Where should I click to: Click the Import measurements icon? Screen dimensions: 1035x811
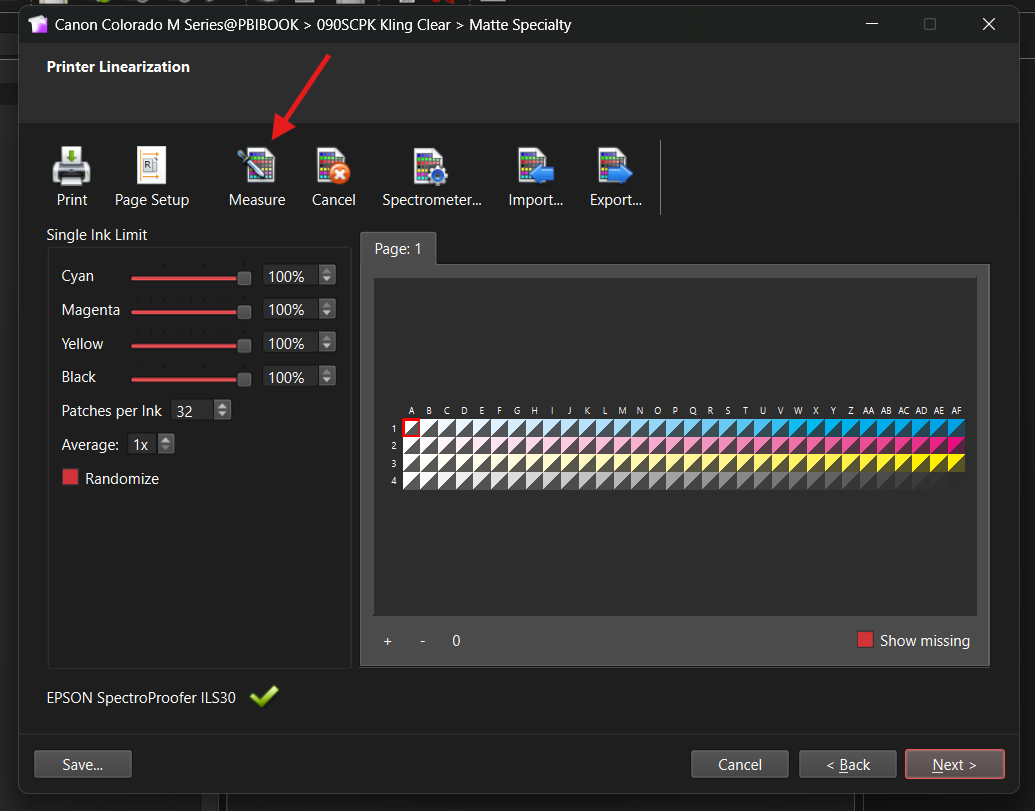tap(535, 167)
